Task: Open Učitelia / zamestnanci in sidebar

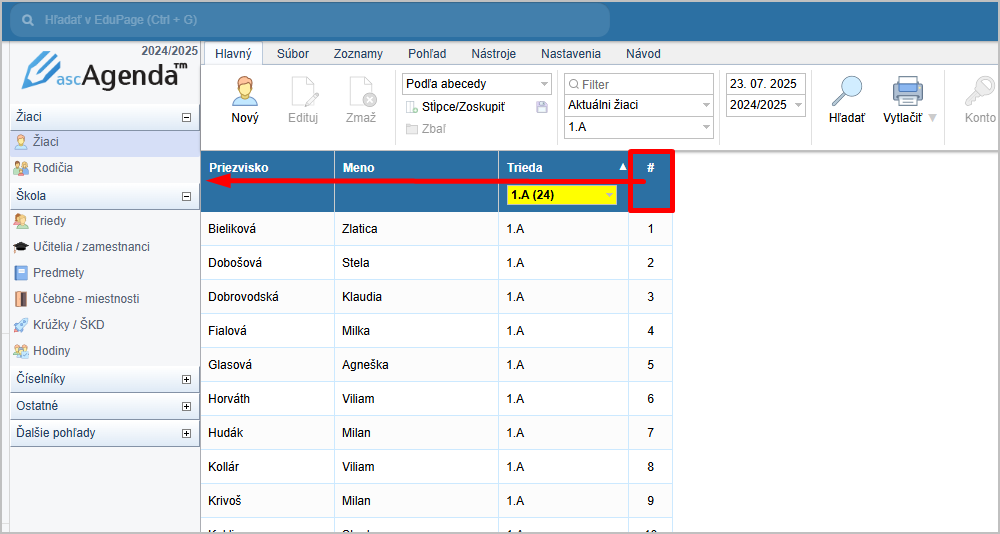Action: click(x=105, y=246)
